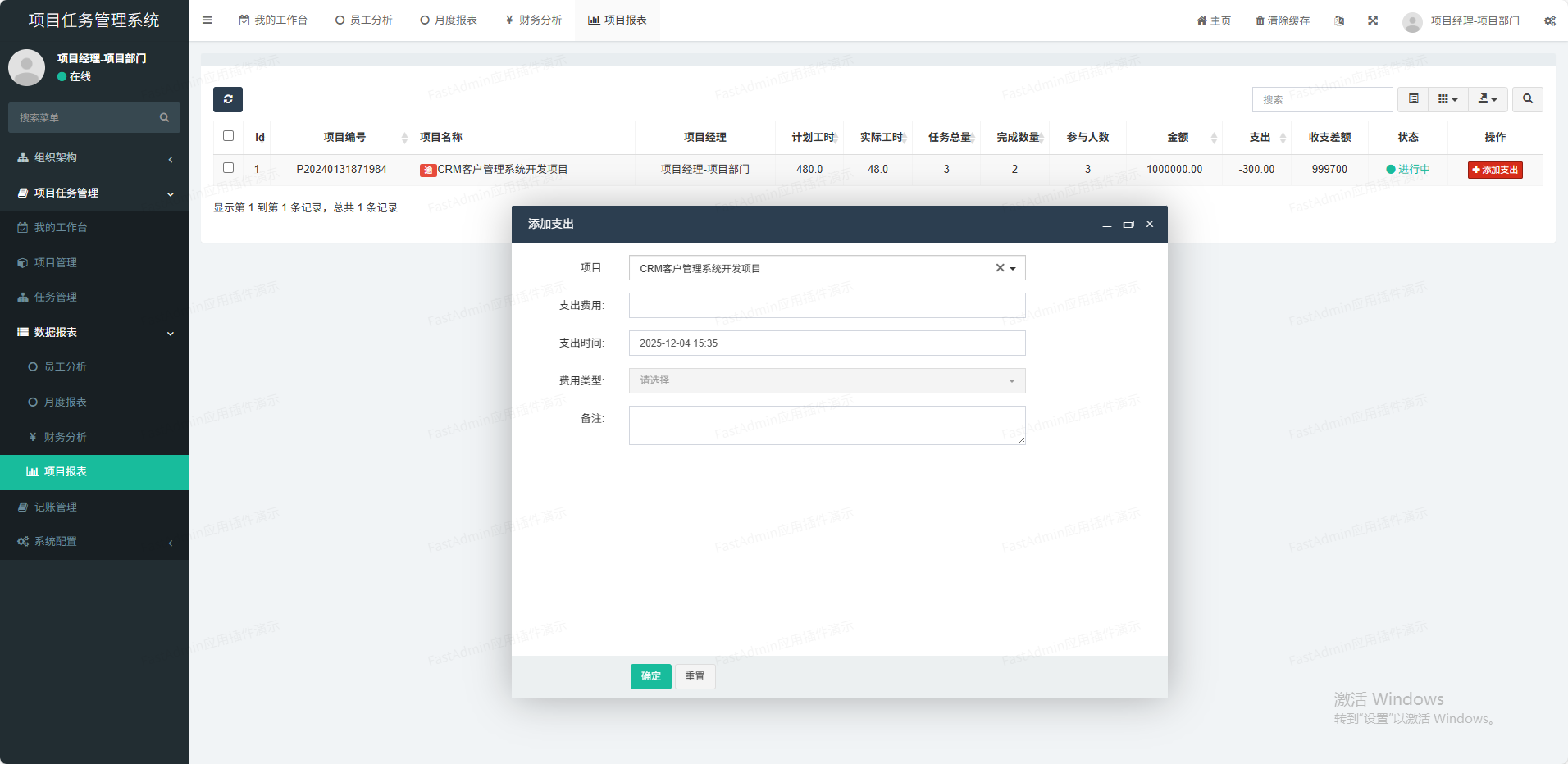1568x764 pixels.
Task: Maximize the 添加支出 dialog
Action: coord(1128,224)
